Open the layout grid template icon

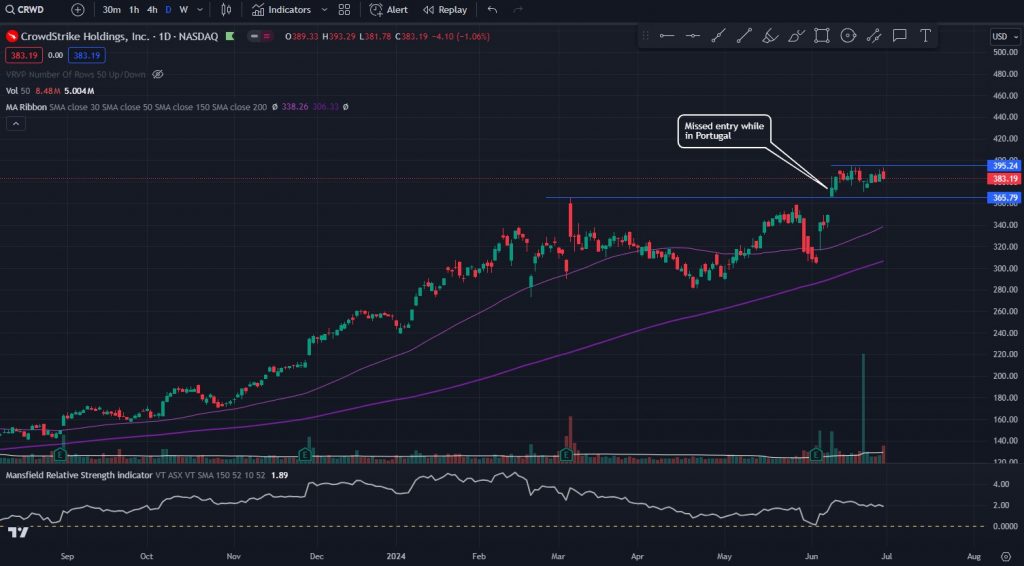(x=344, y=10)
